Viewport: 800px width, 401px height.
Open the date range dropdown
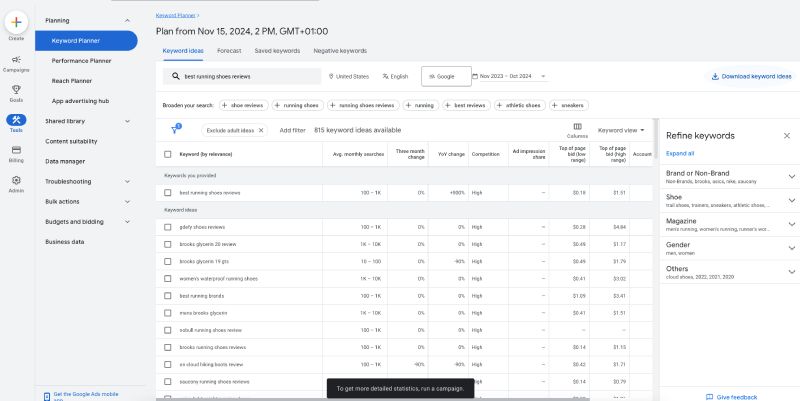[509, 77]
